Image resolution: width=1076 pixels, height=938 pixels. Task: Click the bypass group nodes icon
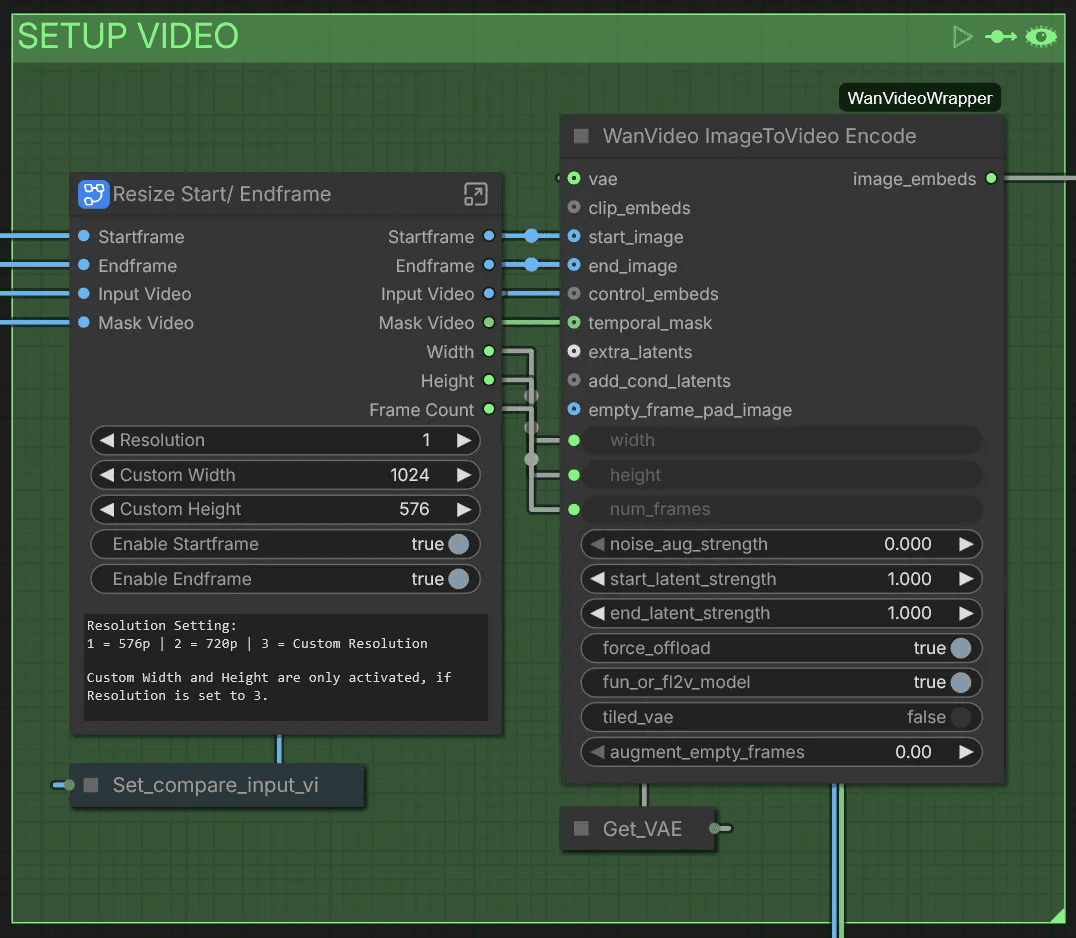click(x=1001, y=37)
